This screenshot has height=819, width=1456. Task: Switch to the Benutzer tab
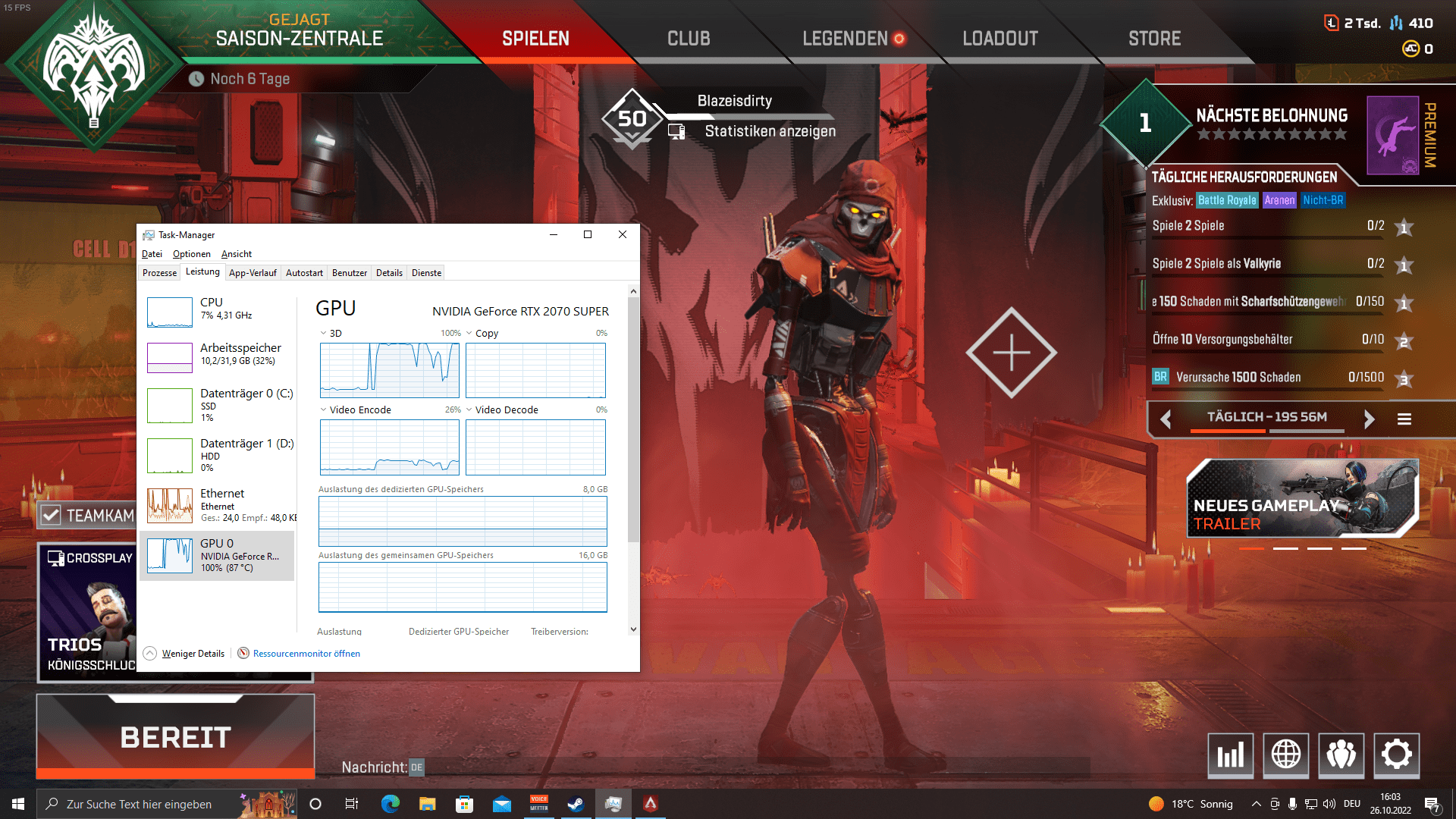pos(350,273)
